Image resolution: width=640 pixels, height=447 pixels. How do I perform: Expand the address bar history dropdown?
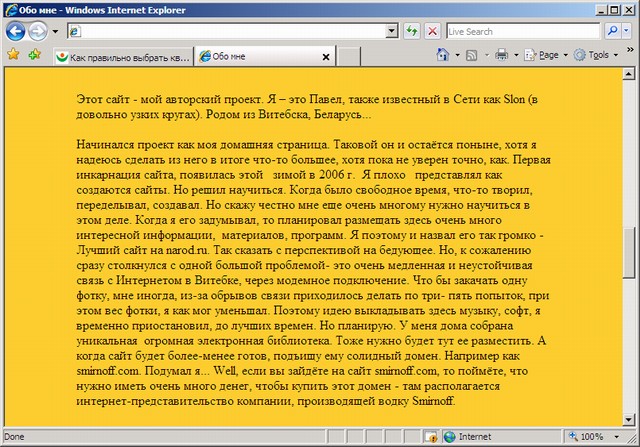tap(392, 31)
